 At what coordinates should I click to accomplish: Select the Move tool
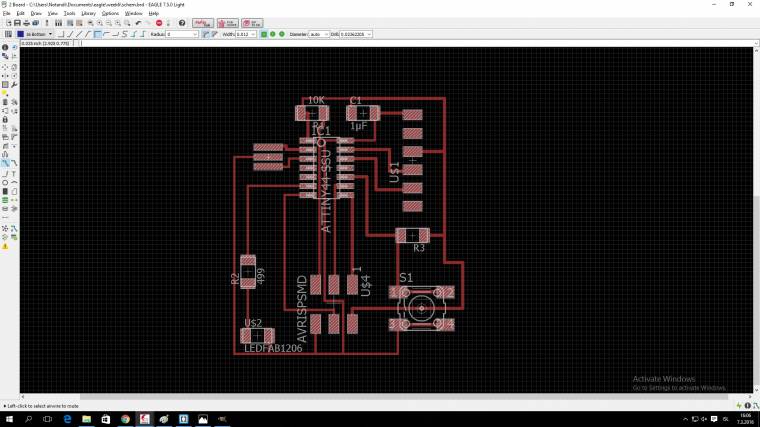(5, 67)
